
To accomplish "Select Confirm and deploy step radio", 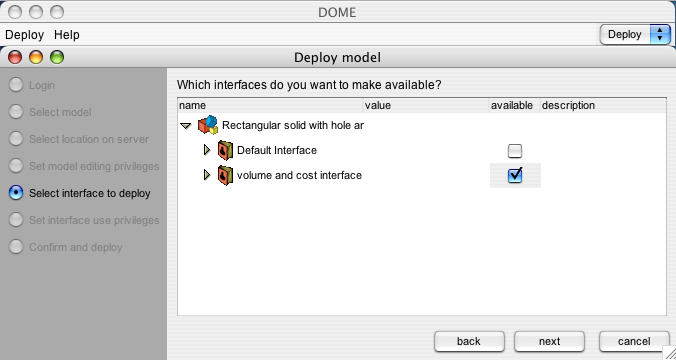I will click(16, 247).
